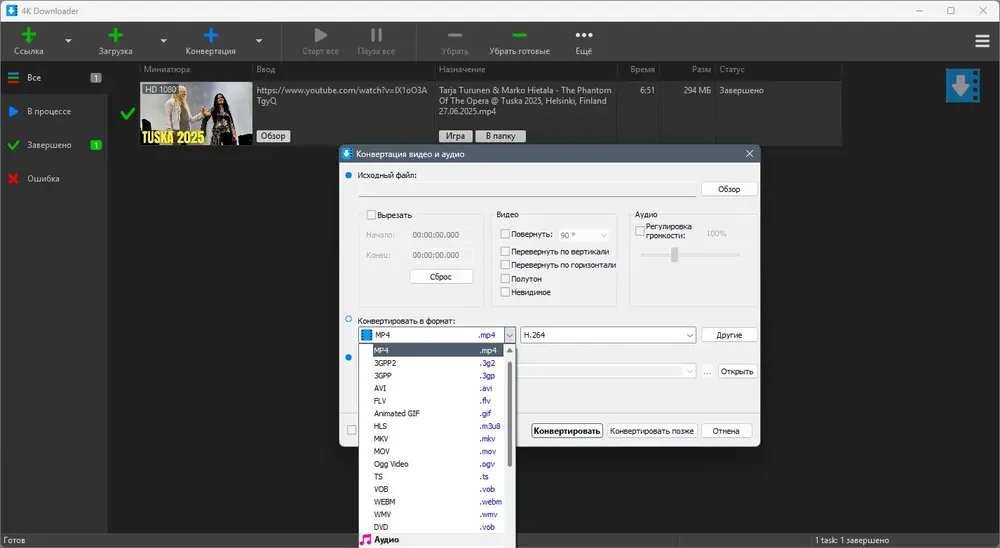Select the В процессе filter
1000x548 pixels.
[x=54, y=112]
